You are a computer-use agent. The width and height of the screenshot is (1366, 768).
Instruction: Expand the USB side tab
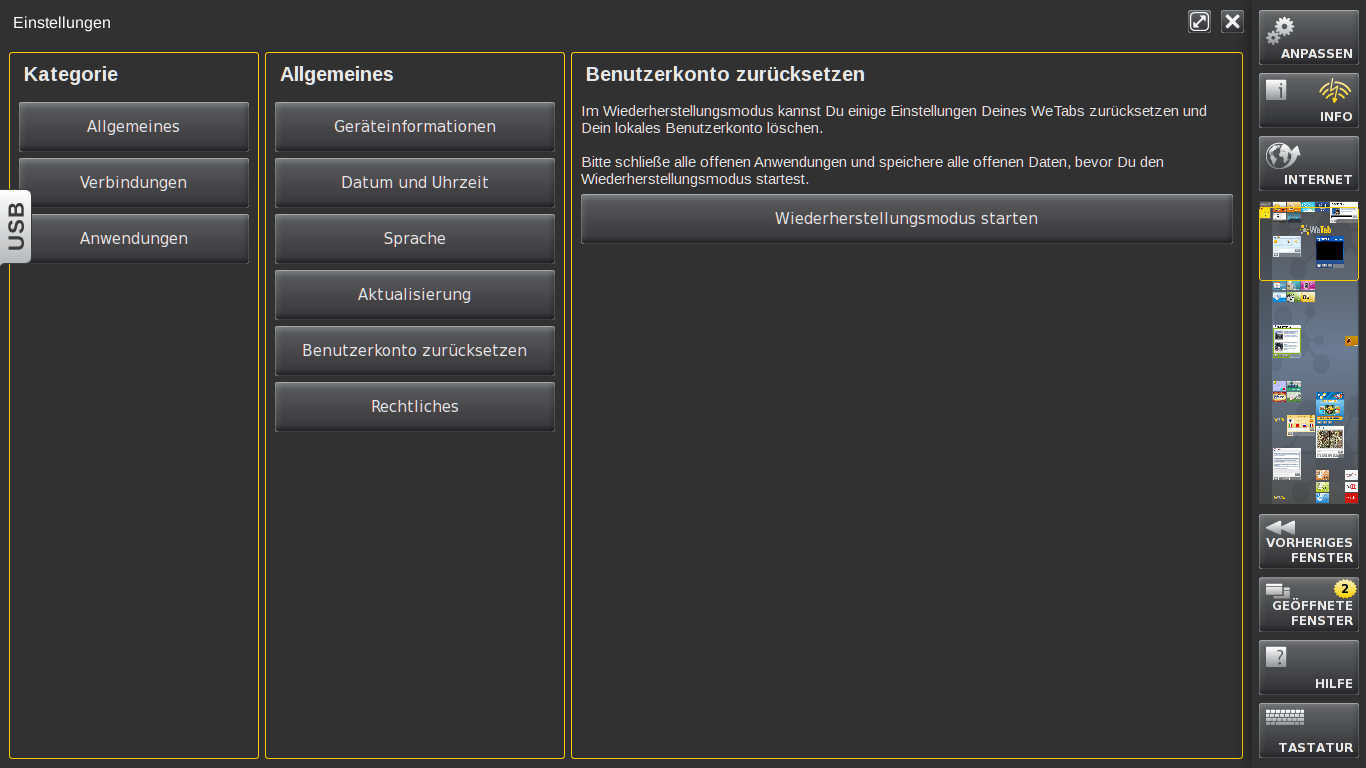tap(16, 227)
